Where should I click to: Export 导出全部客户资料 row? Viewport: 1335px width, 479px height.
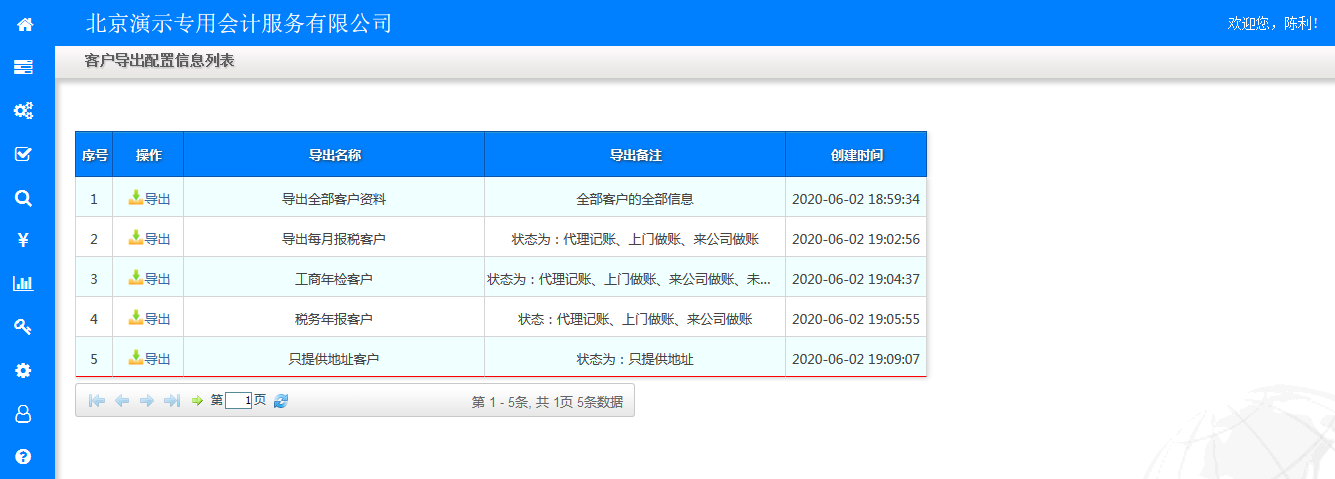[x=149, y=198]
